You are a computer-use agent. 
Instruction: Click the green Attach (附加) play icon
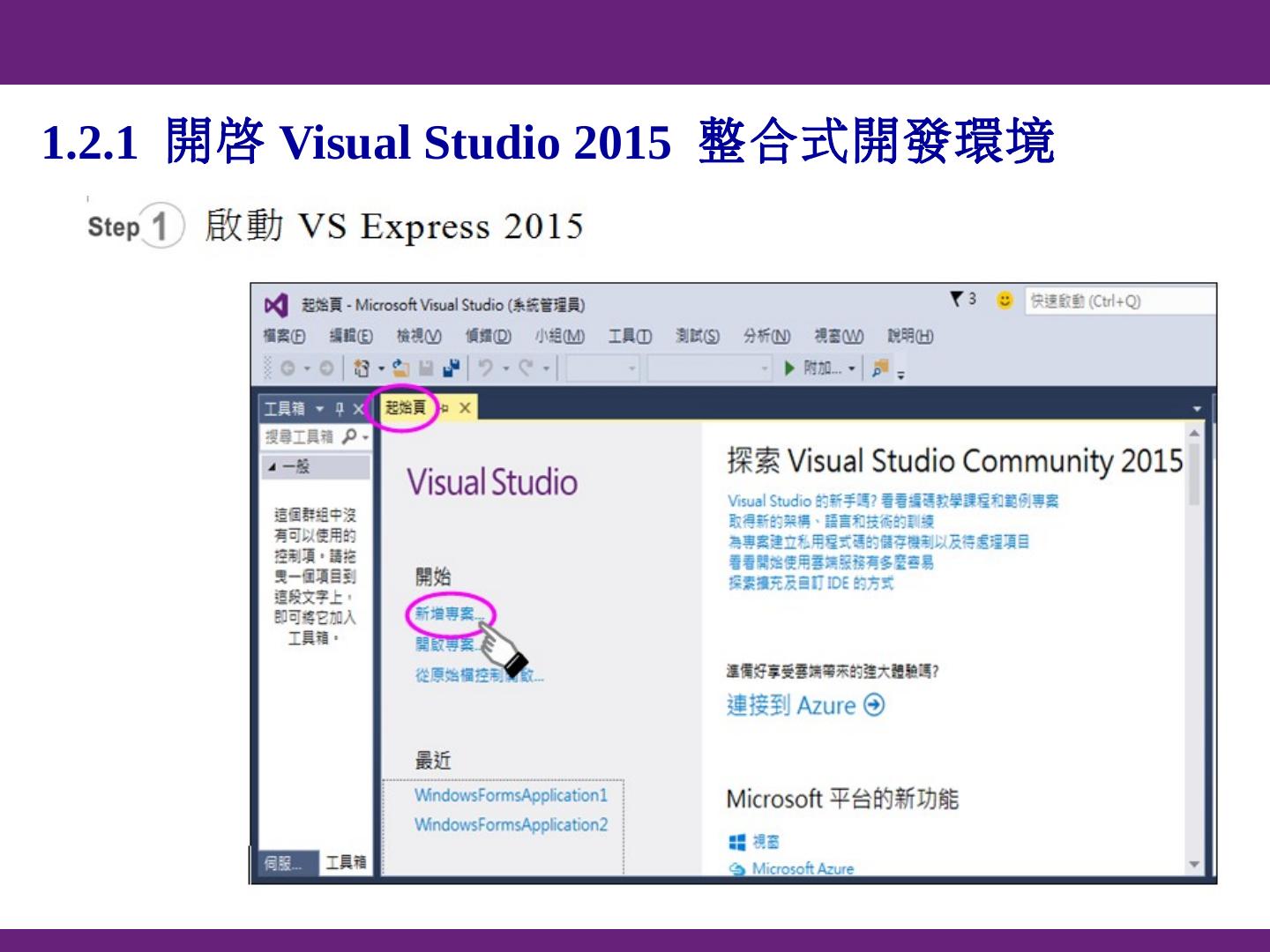click(789, 368)
